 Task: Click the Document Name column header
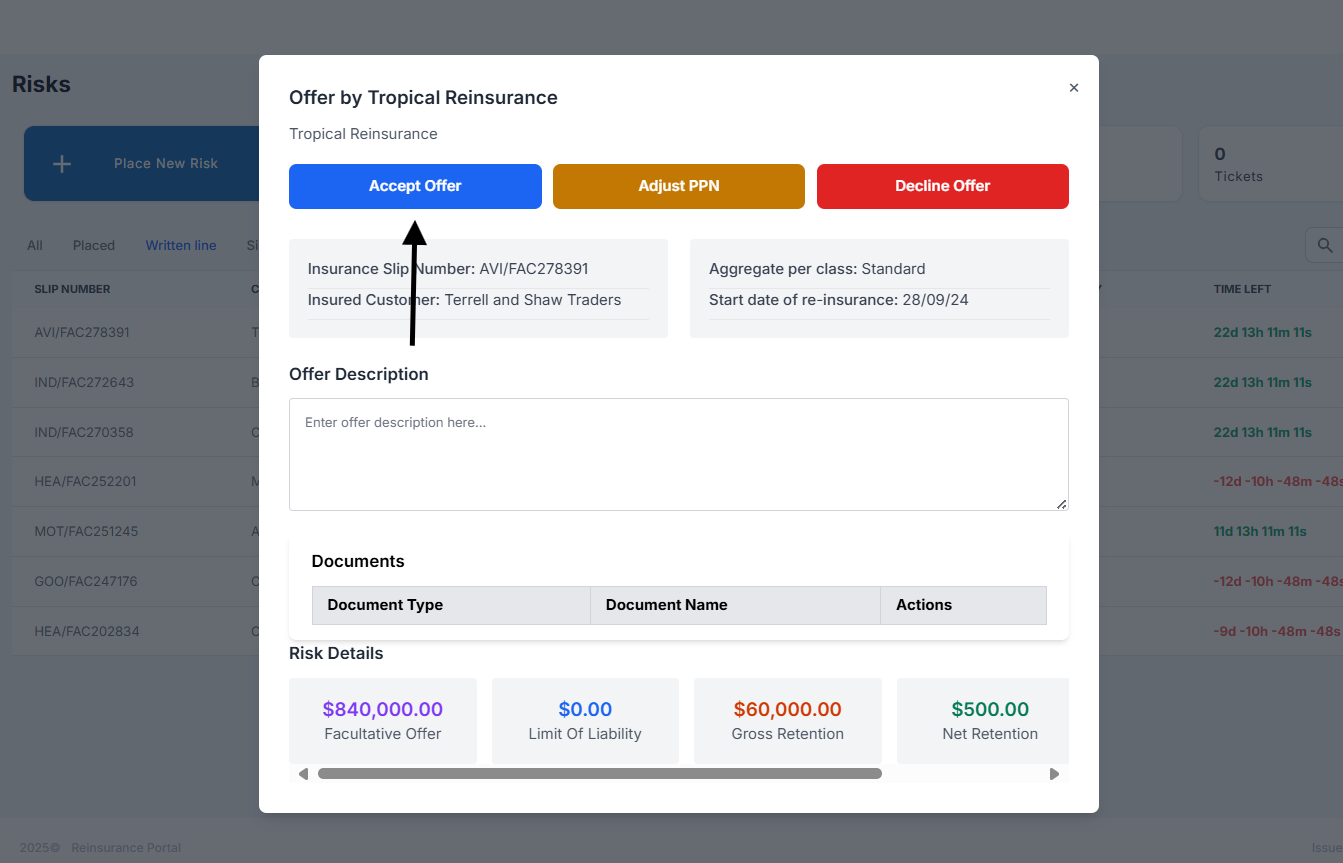click(x=666, y=605)
